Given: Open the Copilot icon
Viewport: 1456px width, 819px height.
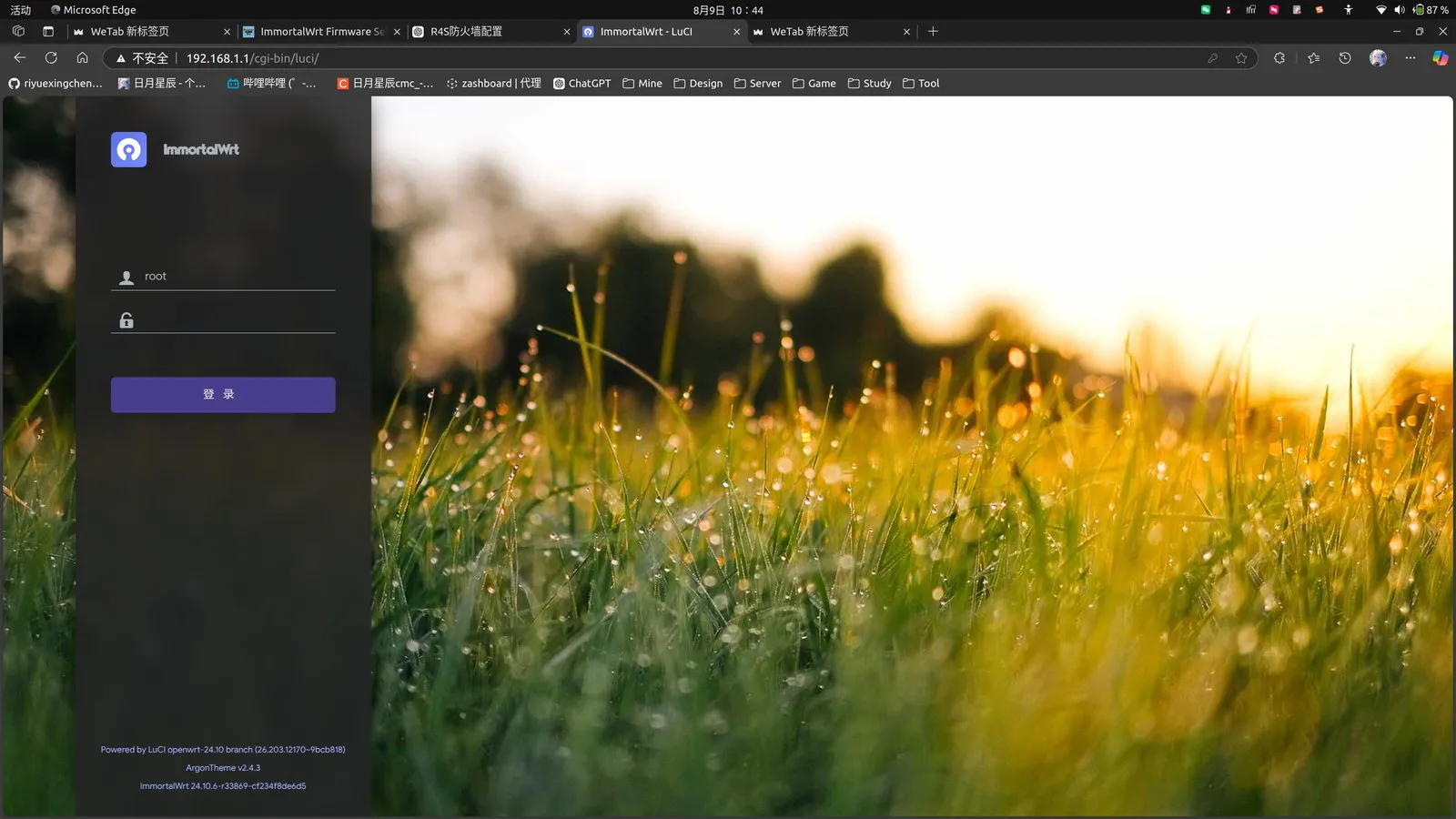Looking at the screenshot, I should pyautogui.click(x=1441, y=58).
